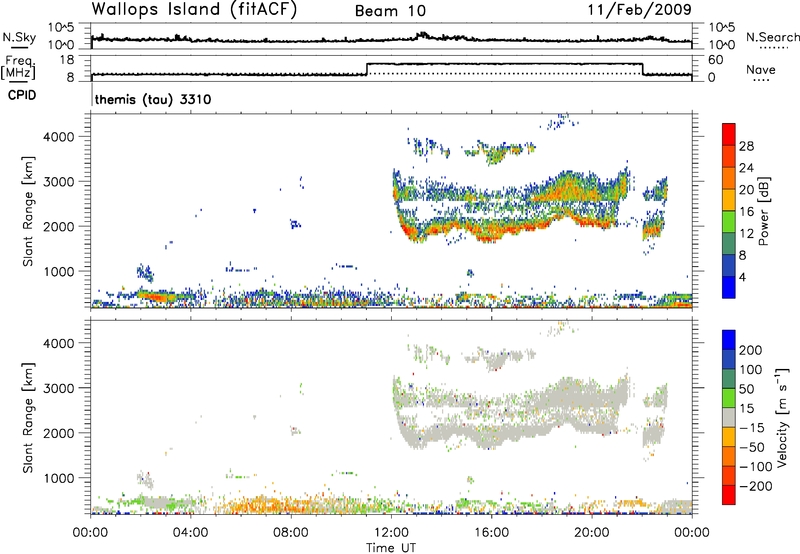Click the 'Time UT' axis label
The image size is (800, 554).
tap(391, 548)
